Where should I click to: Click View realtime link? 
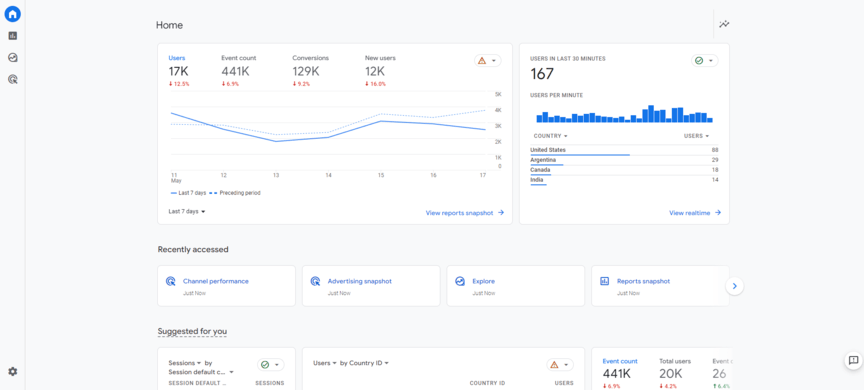(695, 213)
